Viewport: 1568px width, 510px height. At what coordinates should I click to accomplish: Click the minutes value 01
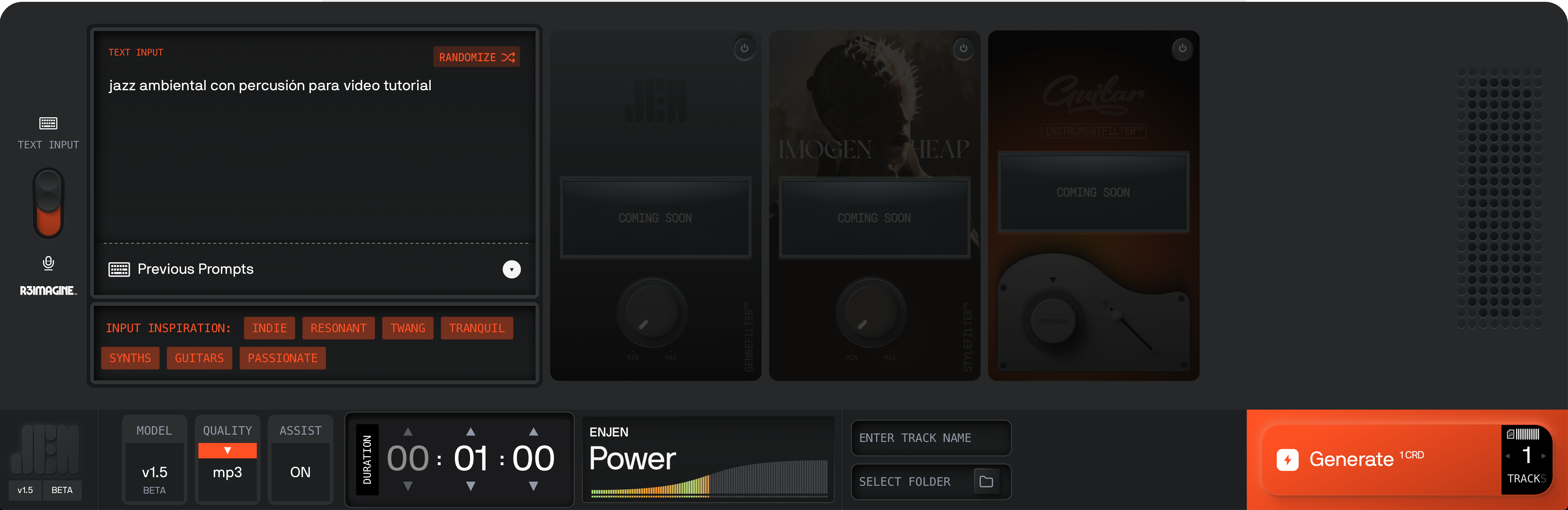pyautogui.click(x=471, y=459)
